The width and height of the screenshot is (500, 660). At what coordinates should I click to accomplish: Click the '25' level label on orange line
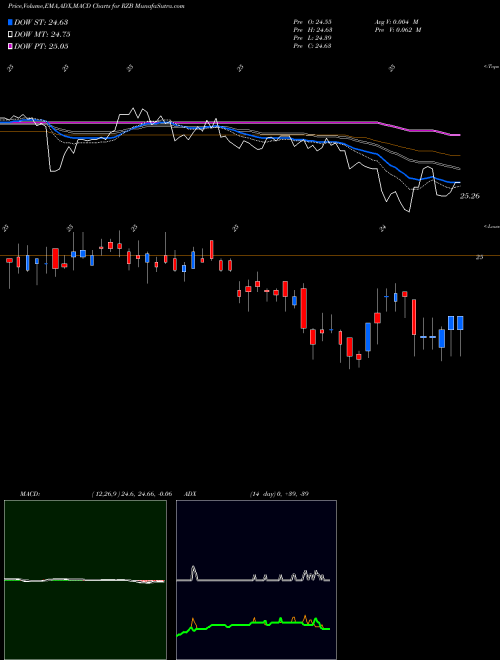click(x=479, y=257)
